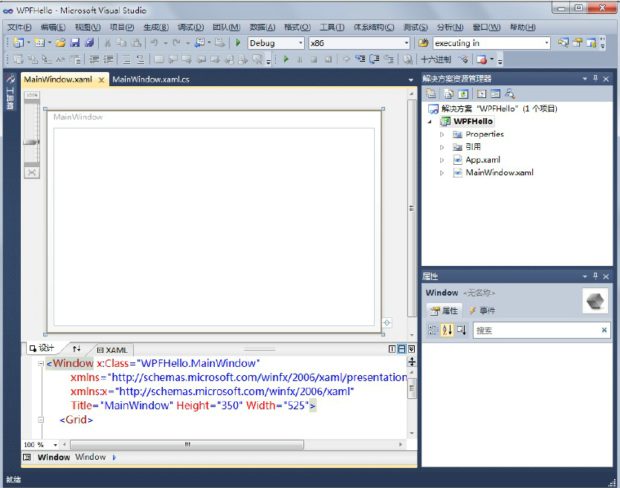Click the Increase Indent icon
620x488 pixels.
pyautogui.click(x=108, y=59)
